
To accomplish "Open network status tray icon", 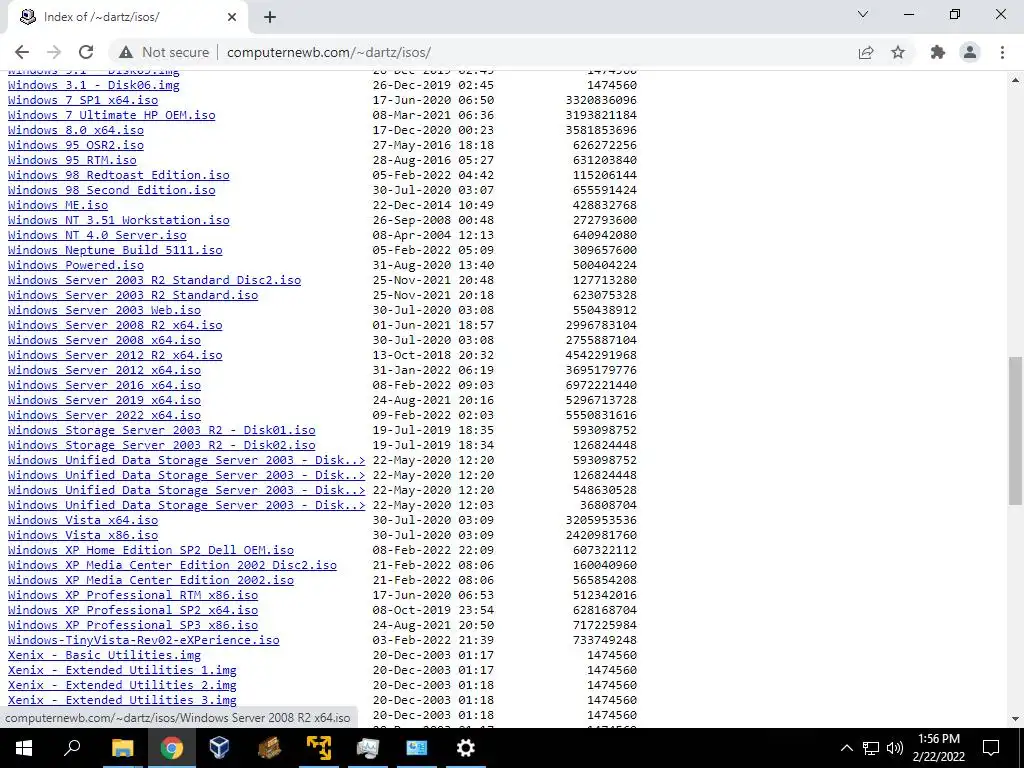I will pos(871,748).
